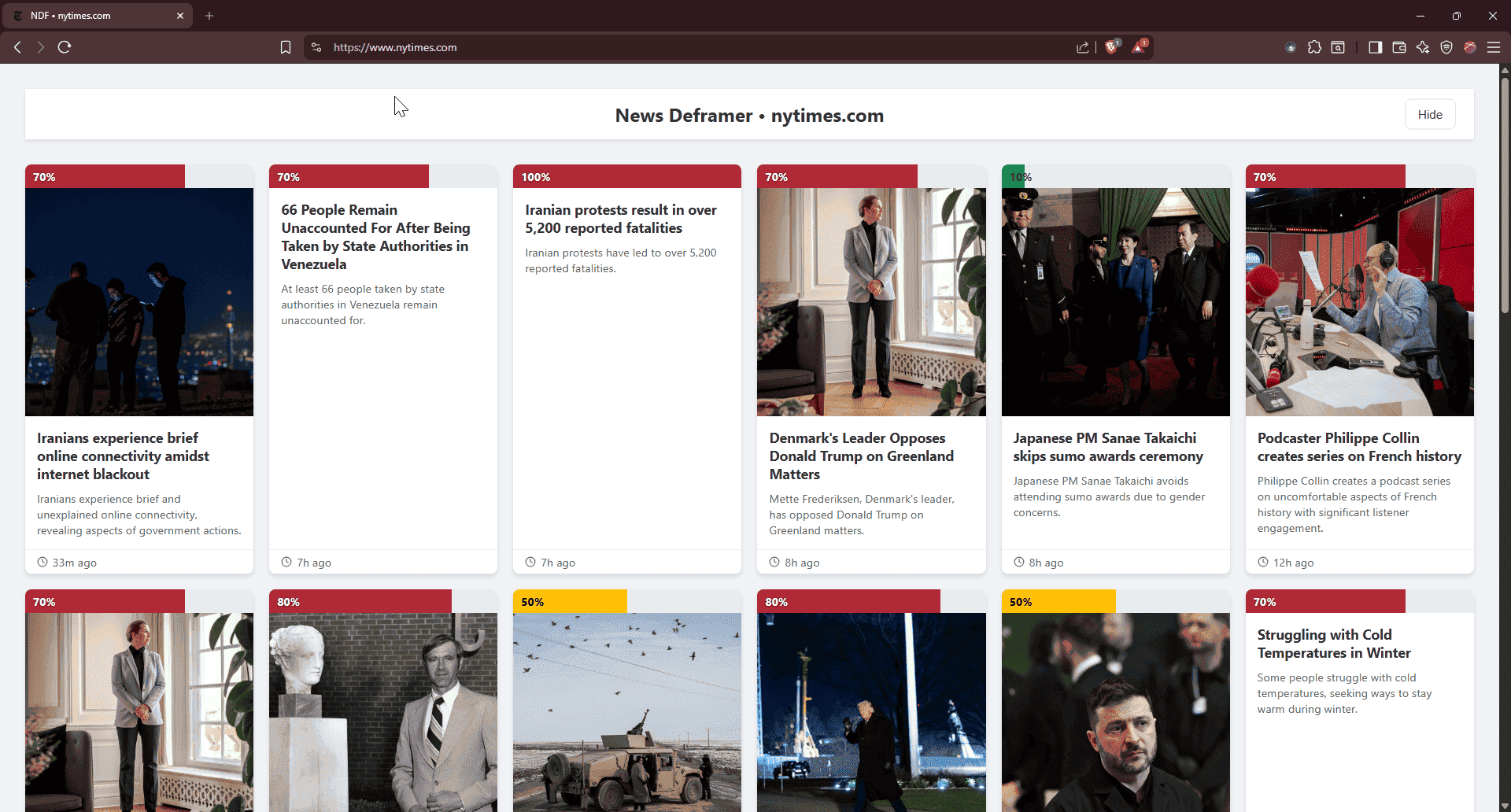Image resolution: width=1511 pixels, height=812 pixels.
Task: Toggle the browser sidebar panel icon
Action: tap(1375, 47)
